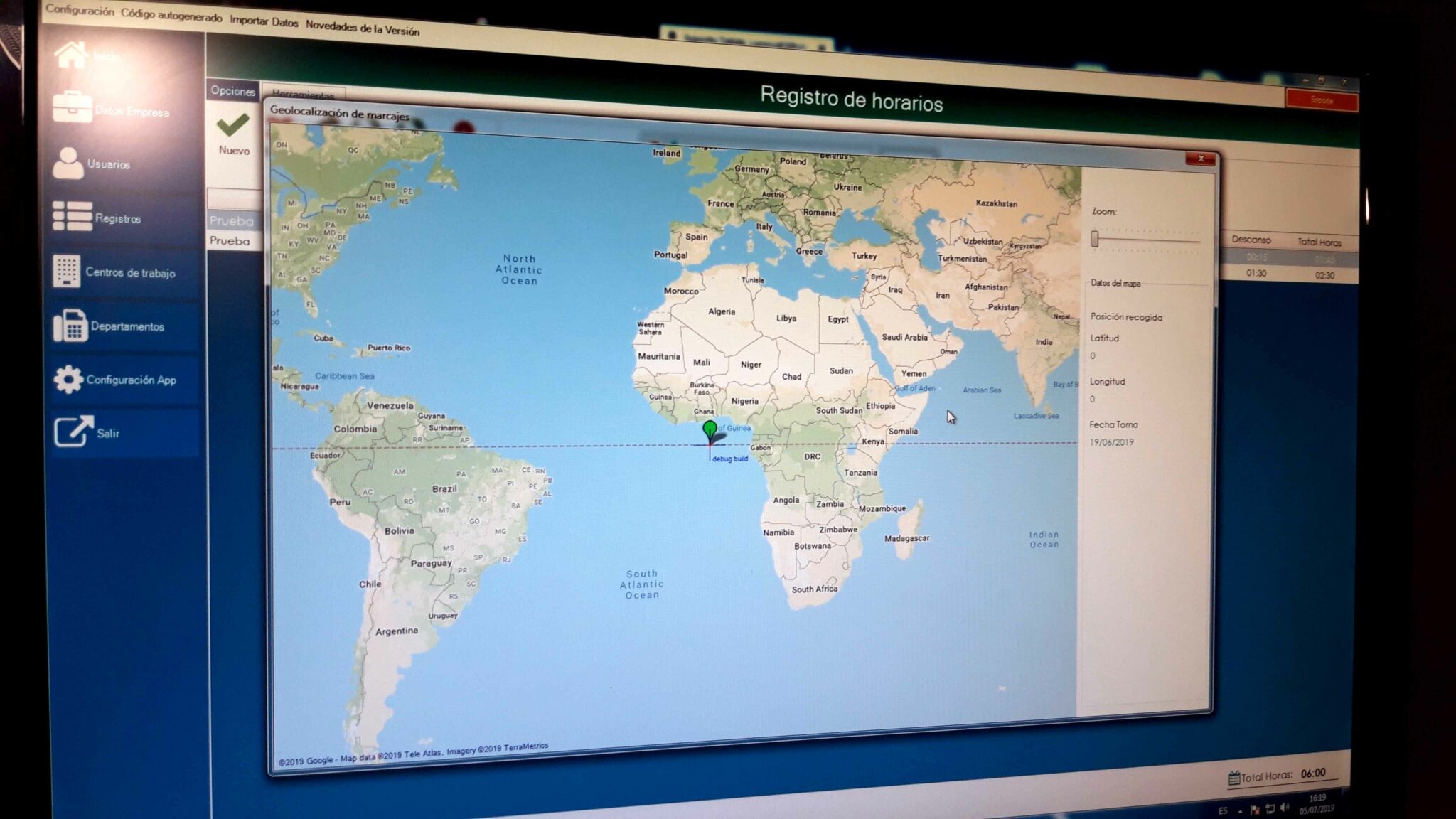The image size is (1456, 819).
Task: Click the taskbar ES language indicator
Action: click(x=1223, y=810)
